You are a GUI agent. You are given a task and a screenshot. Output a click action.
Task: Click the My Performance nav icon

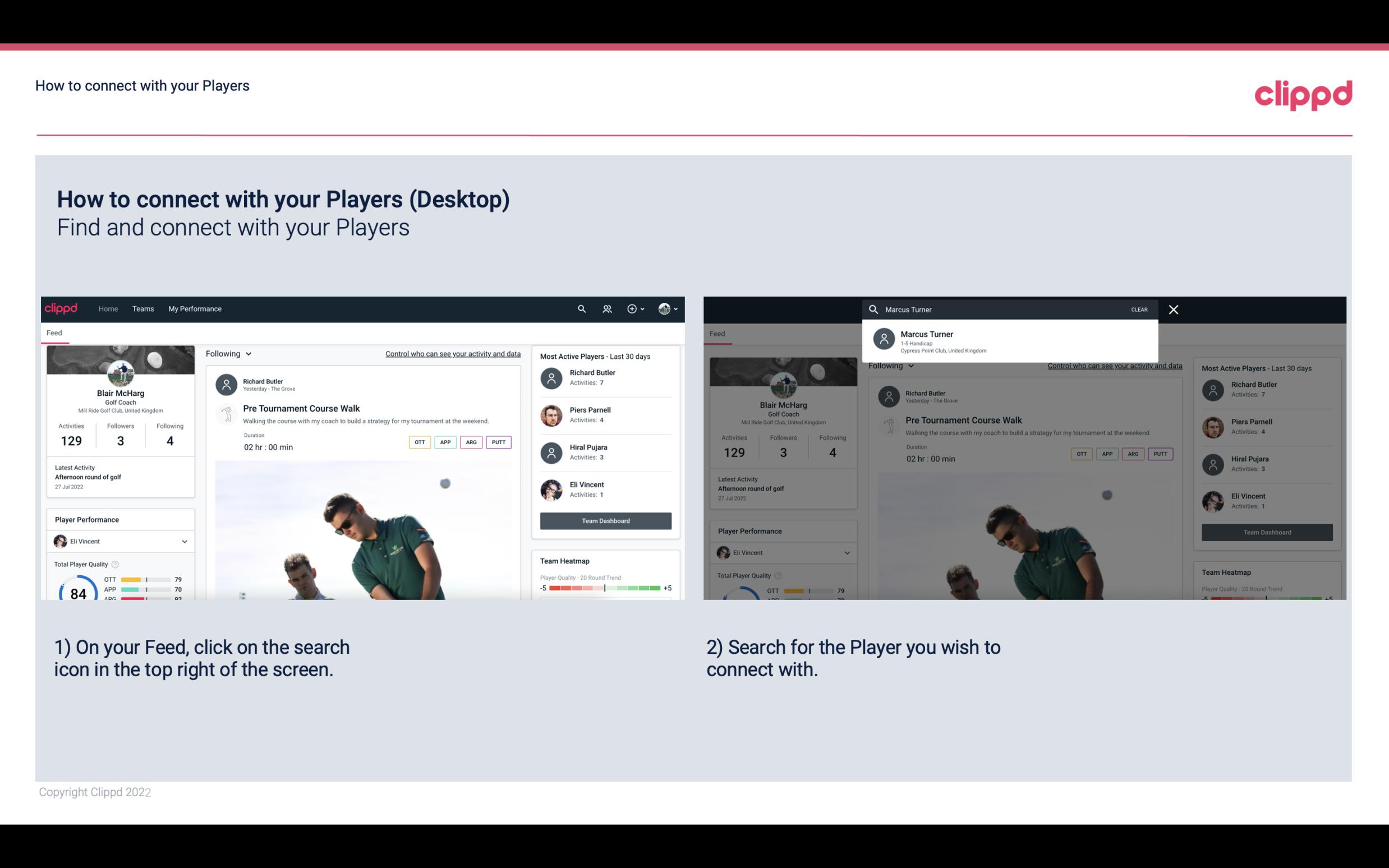coord(195,309)
